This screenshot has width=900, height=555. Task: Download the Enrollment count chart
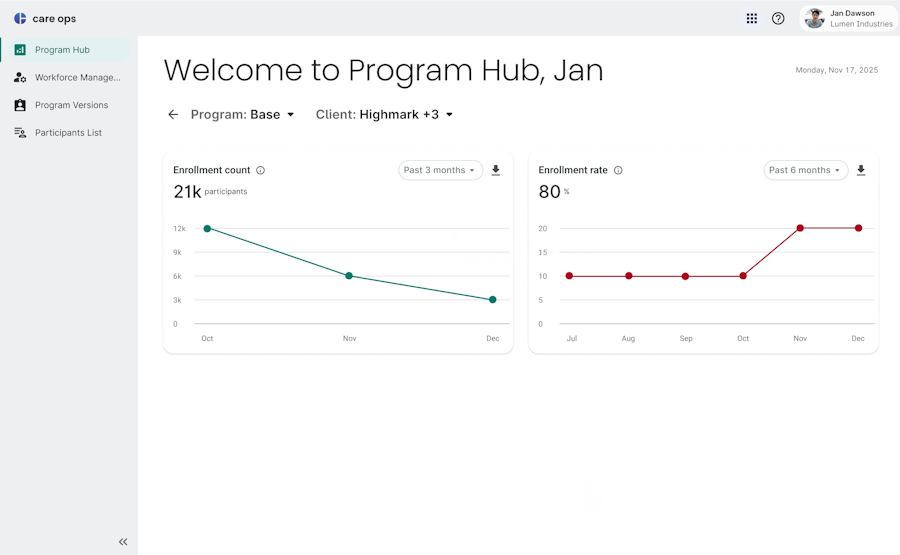click(496, 170)
